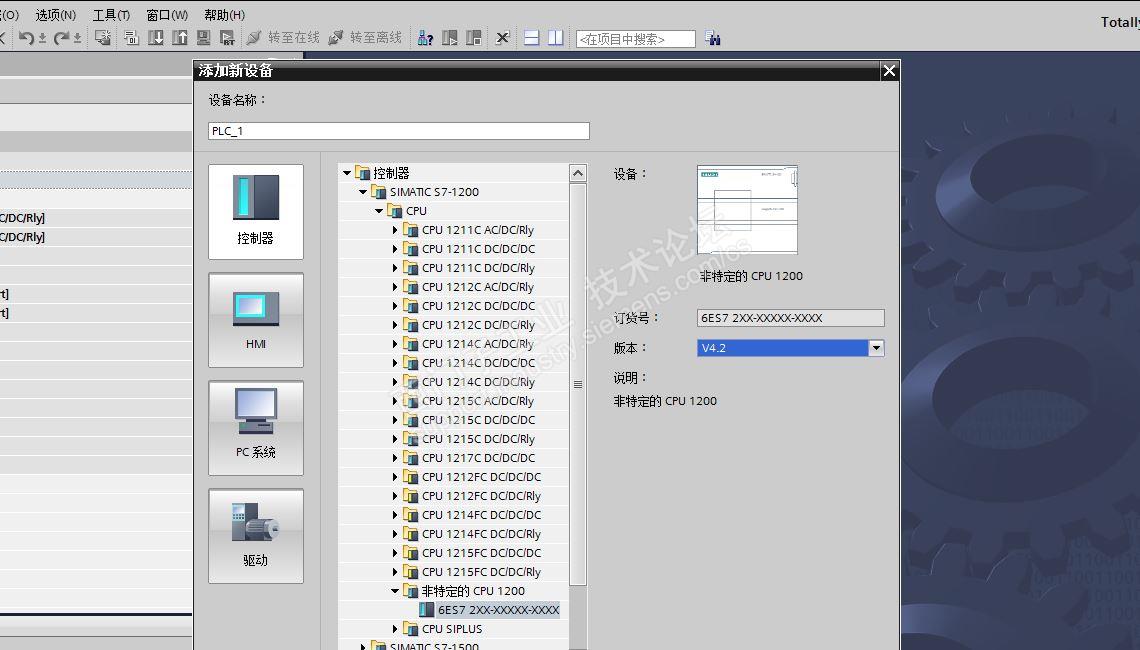Open the 选项(N) menu
The image size is (1140, 650).
point(56,15)
